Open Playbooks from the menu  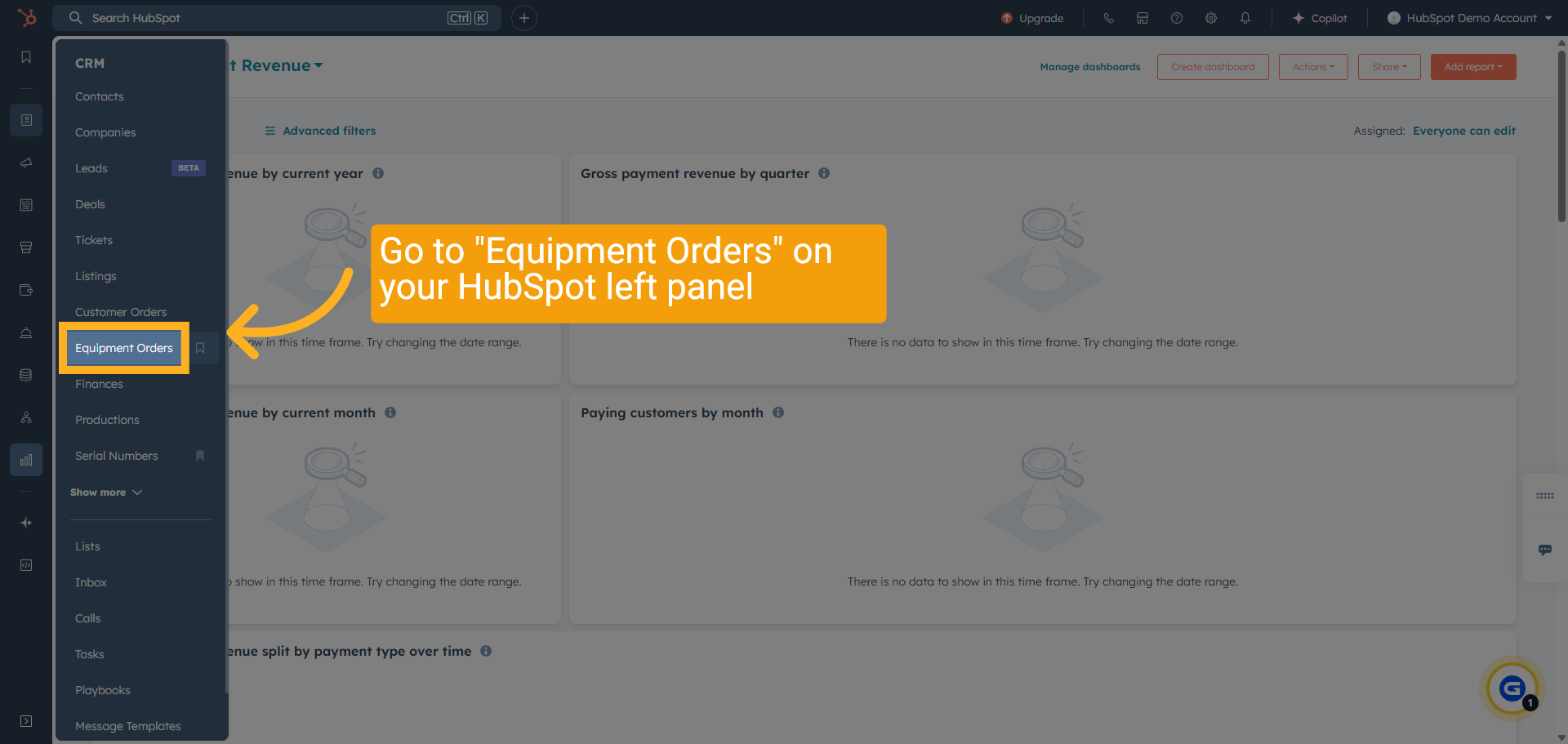102,690
